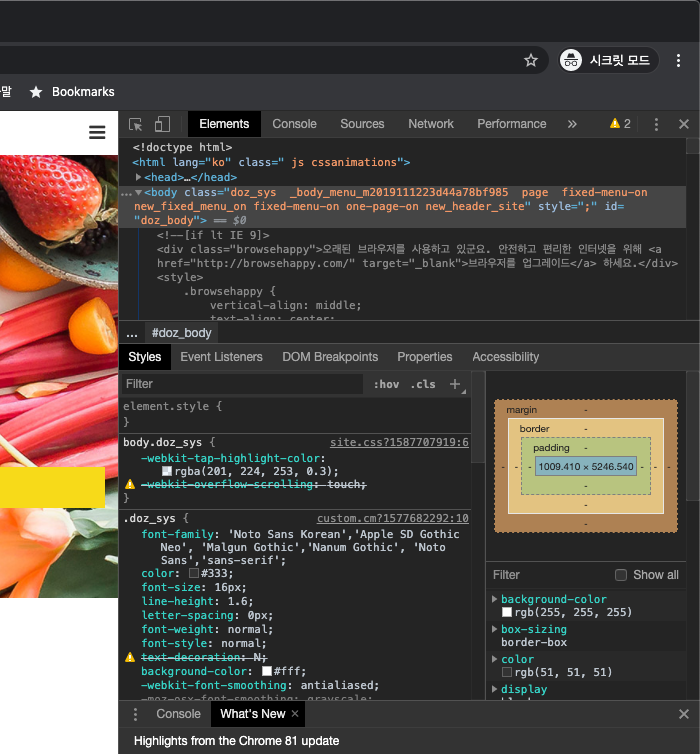
Task: Toggle the device toolbar icon
Action: (162, 124)
